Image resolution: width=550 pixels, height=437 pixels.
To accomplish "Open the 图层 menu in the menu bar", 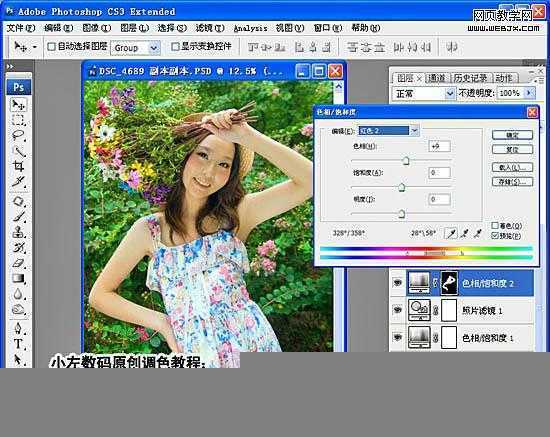I will tap(134, 28).
